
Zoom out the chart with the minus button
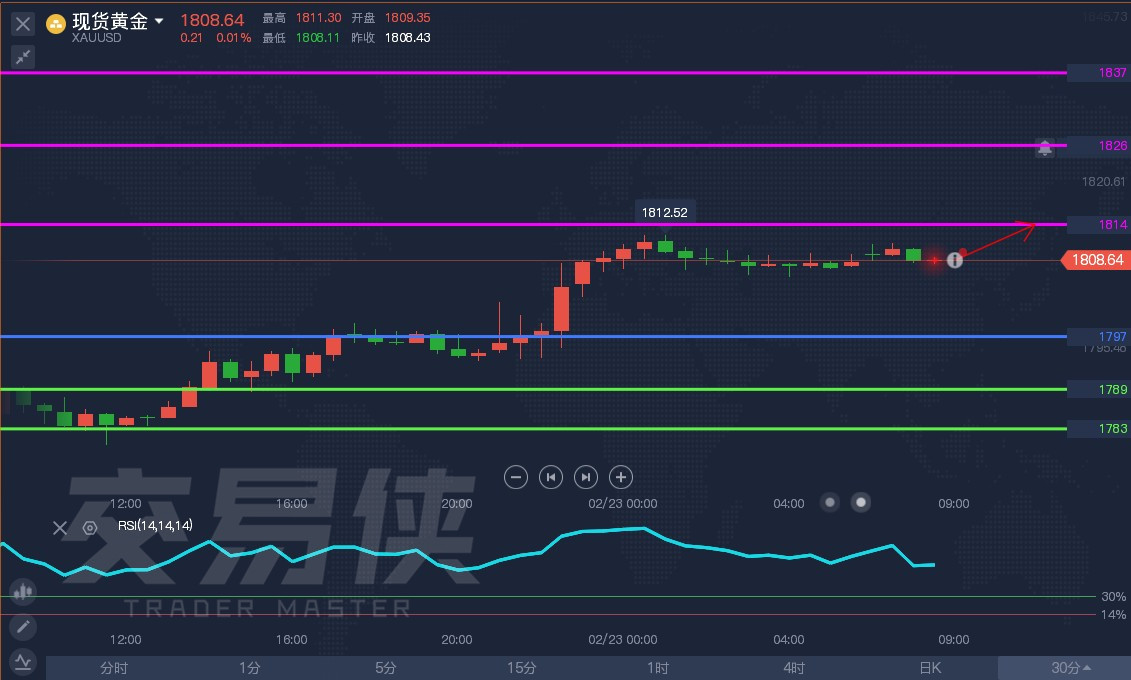click(x=516, y=477)
